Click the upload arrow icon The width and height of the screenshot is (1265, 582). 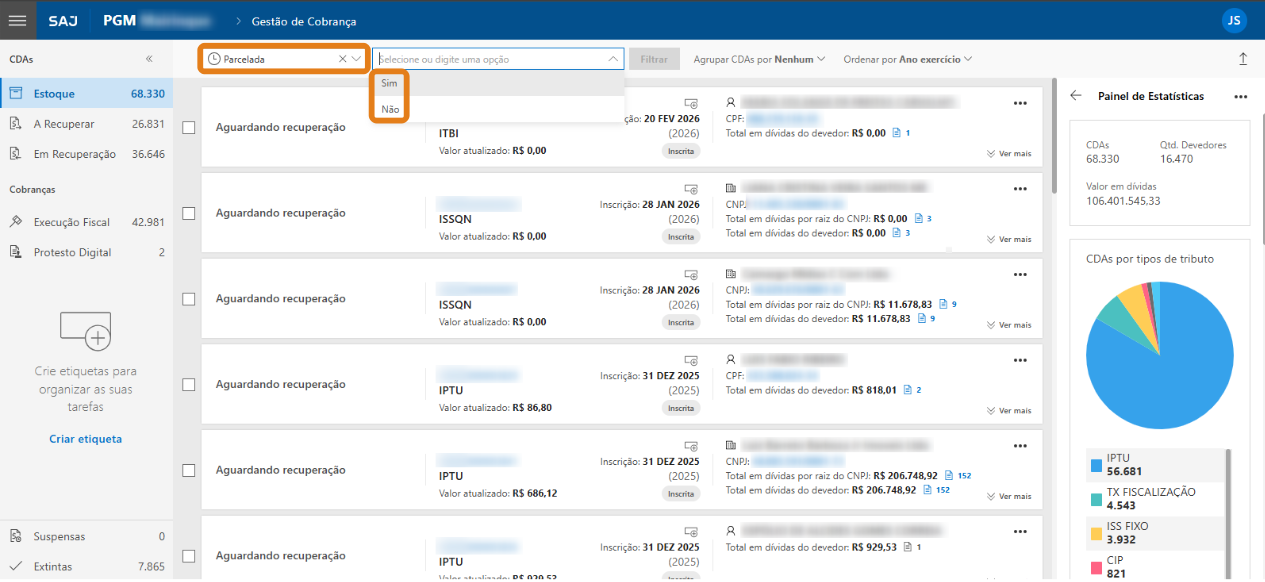point(1243,59)
